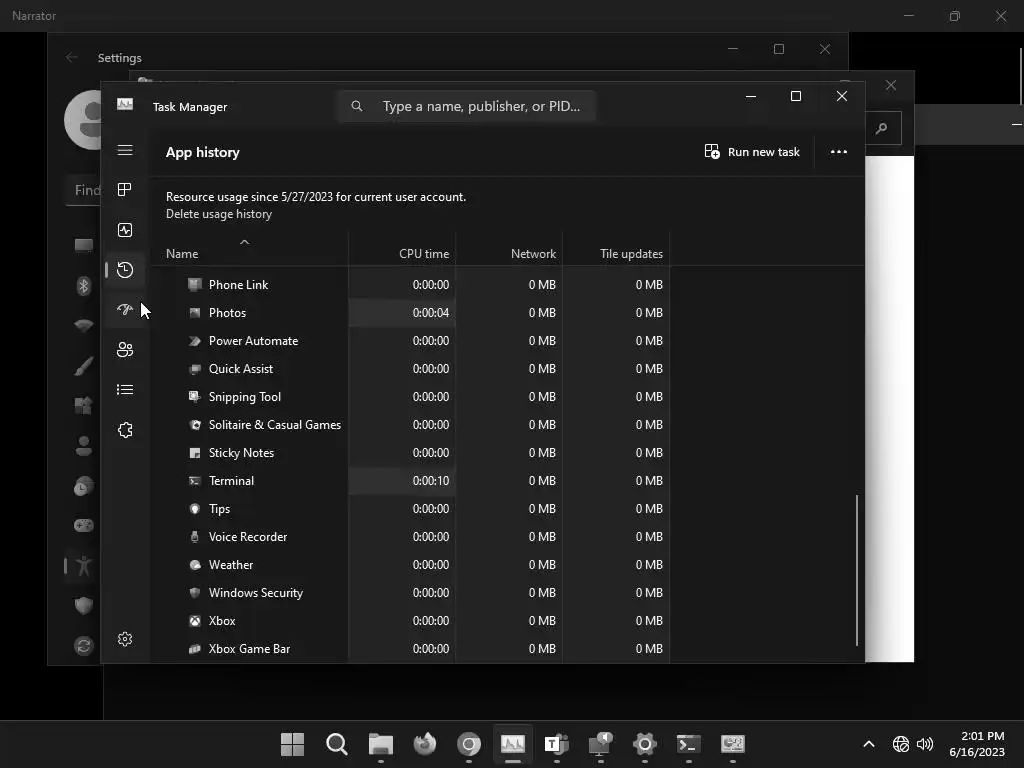This screenshot has width=1024, height=768.
Task: Open Microsoft Teams from the taskbar
Action: pyautogui.click(x=556, y=744)
